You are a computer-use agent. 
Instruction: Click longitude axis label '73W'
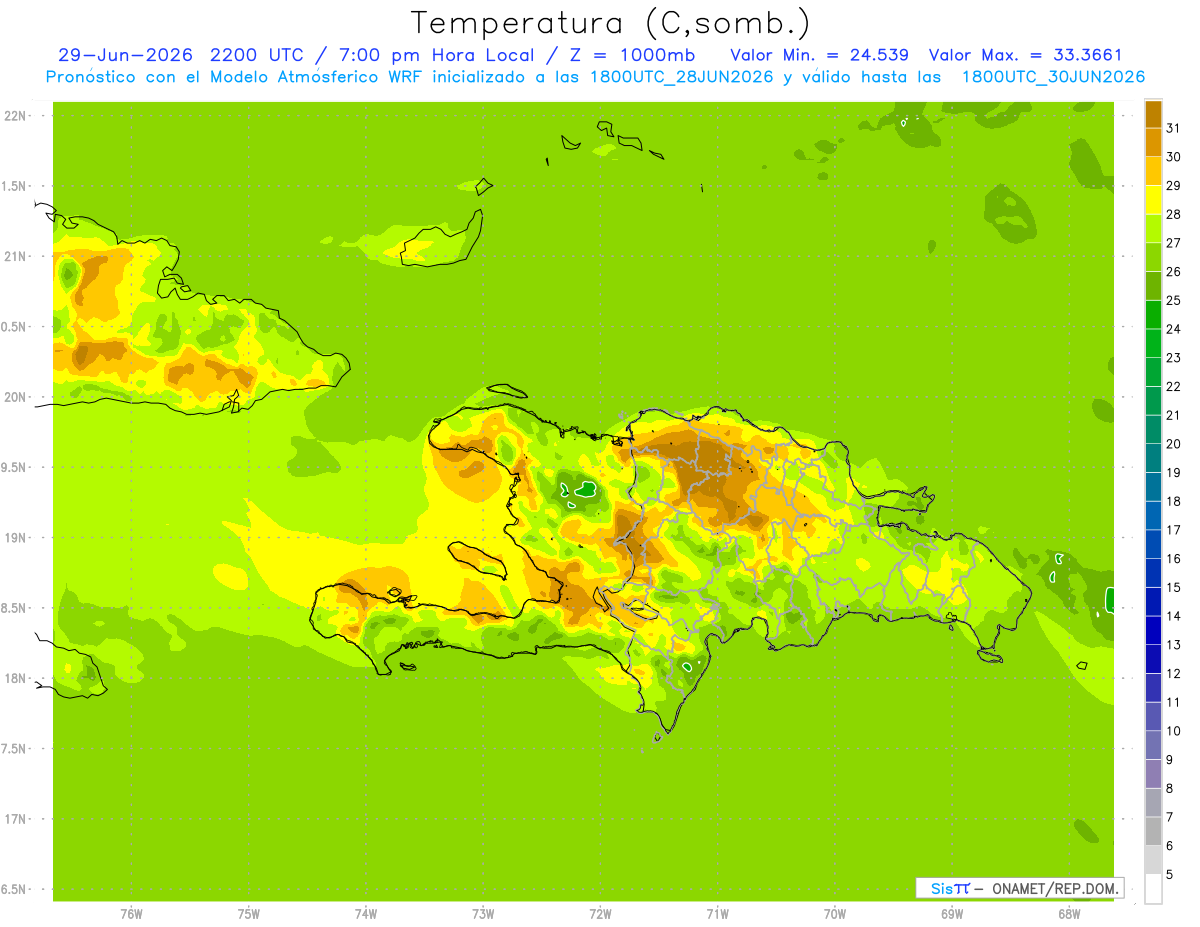tap(483, 914)
